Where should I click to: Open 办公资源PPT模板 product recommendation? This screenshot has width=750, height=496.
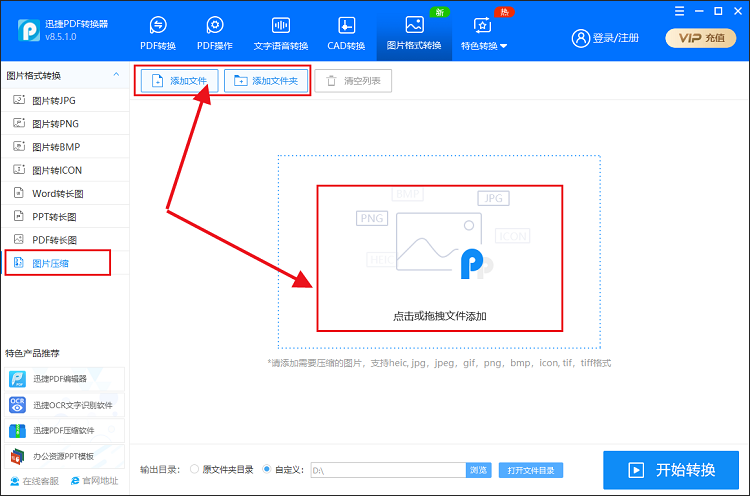pyautogui.click(x=65, y=456)
